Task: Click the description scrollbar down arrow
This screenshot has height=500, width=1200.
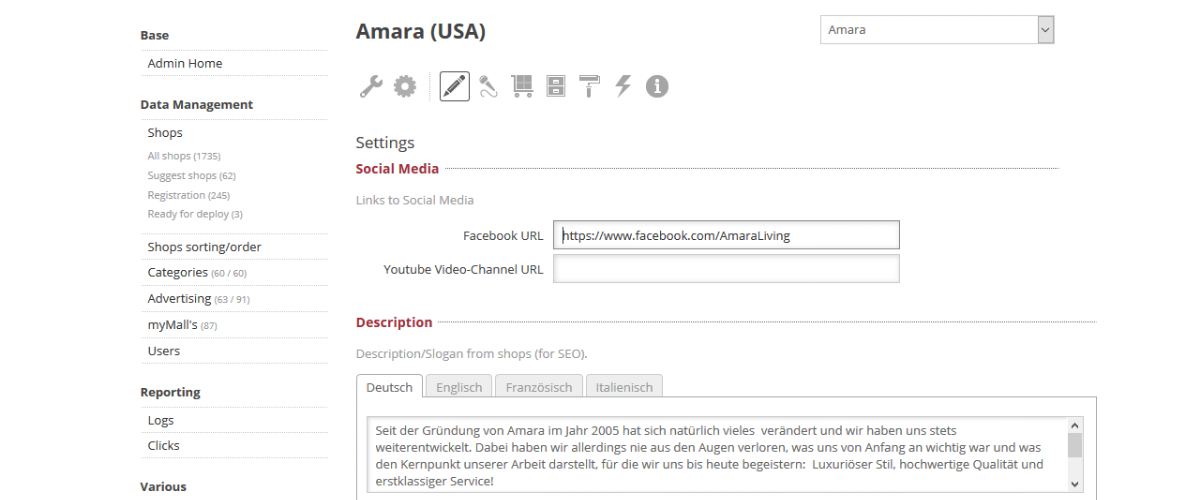Action: (x=1075, y=483)
